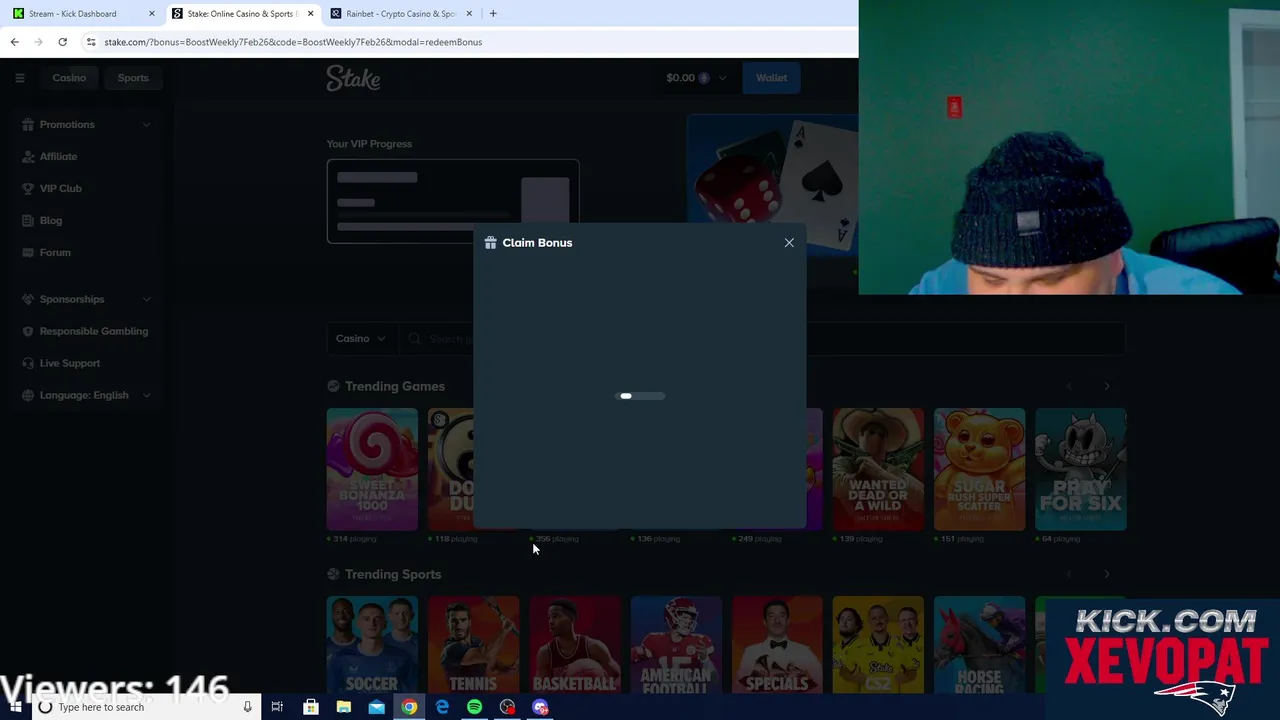Click the Windows taskbar search box
Viewport: 1280px width, 720px height.
[x=145, y=707]
